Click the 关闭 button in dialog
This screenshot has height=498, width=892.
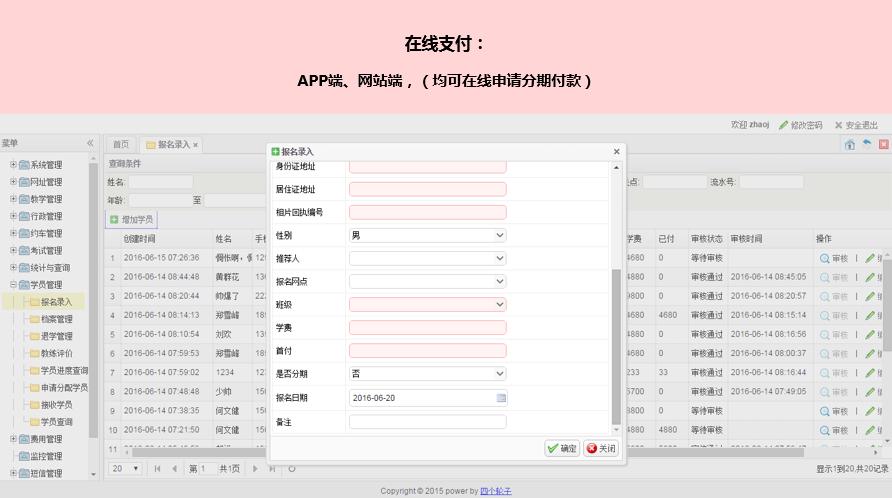click(601, 448)
